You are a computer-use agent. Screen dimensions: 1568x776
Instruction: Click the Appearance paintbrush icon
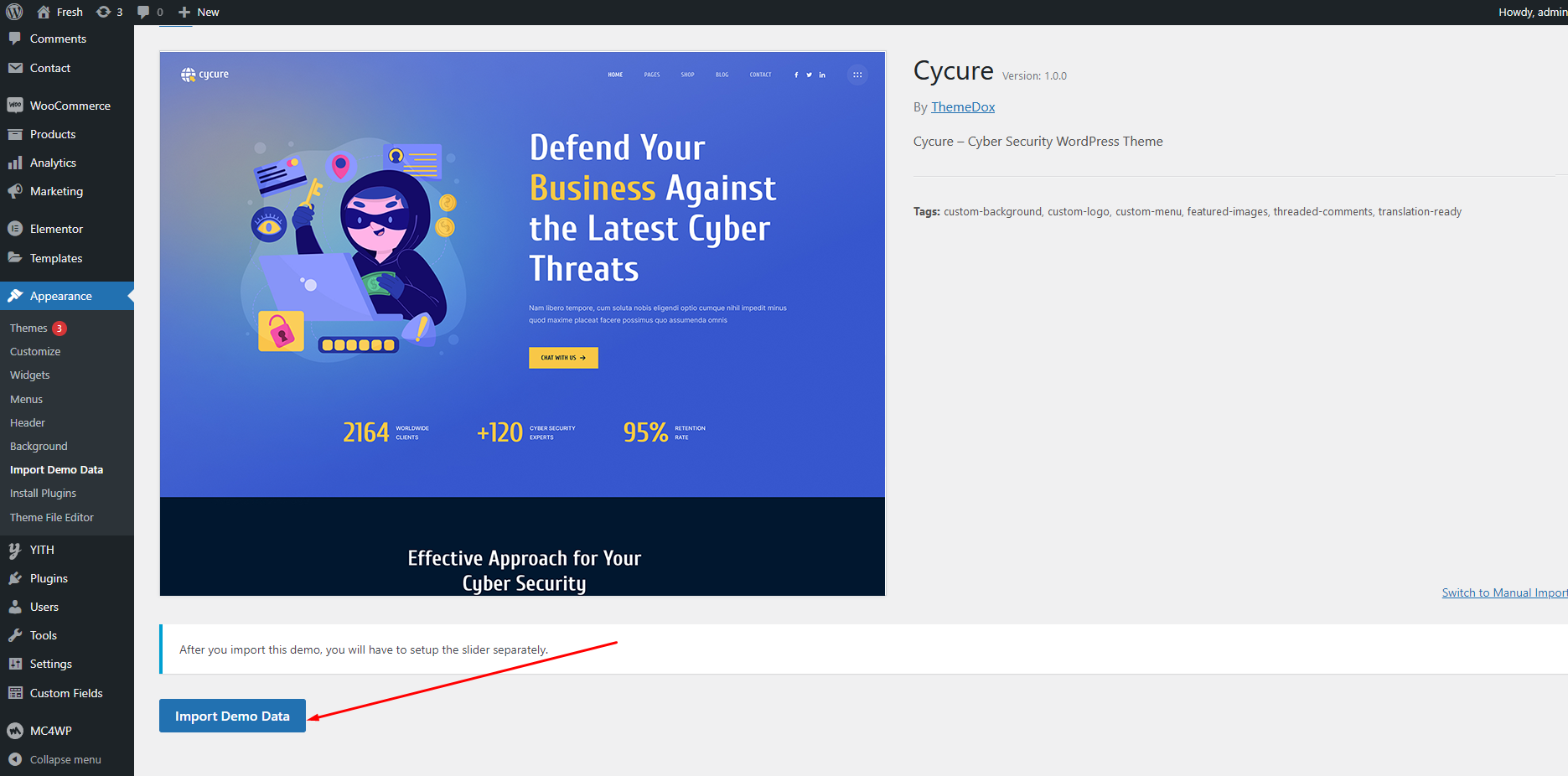[x=15, y=296]
